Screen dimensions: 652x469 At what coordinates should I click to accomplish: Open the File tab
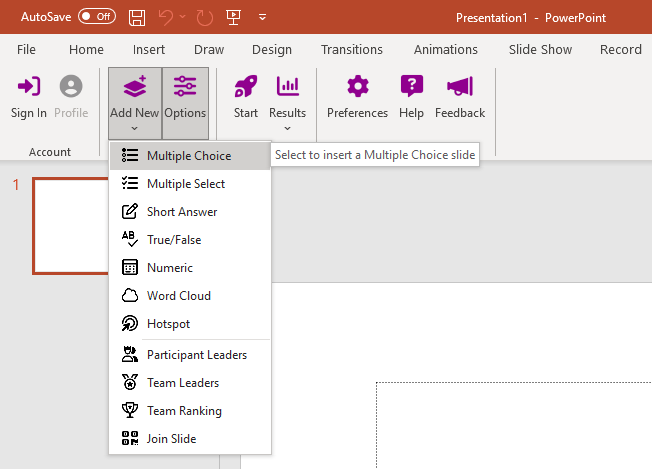point(26,49)
